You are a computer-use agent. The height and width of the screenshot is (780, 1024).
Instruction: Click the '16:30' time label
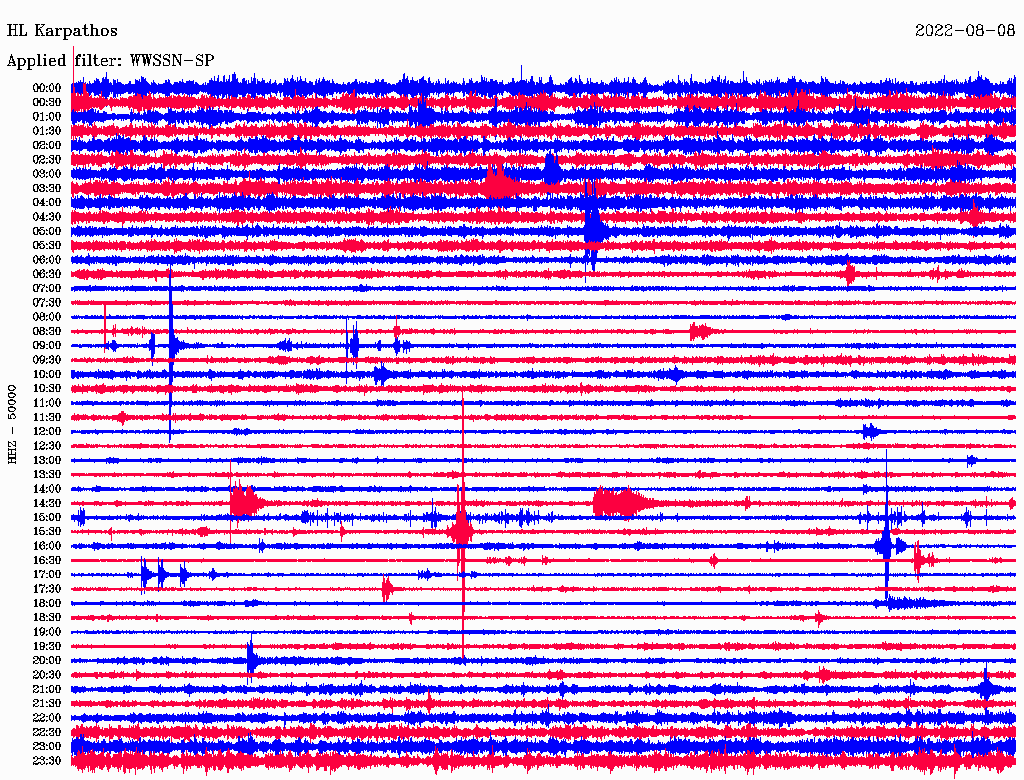[47, 561]
